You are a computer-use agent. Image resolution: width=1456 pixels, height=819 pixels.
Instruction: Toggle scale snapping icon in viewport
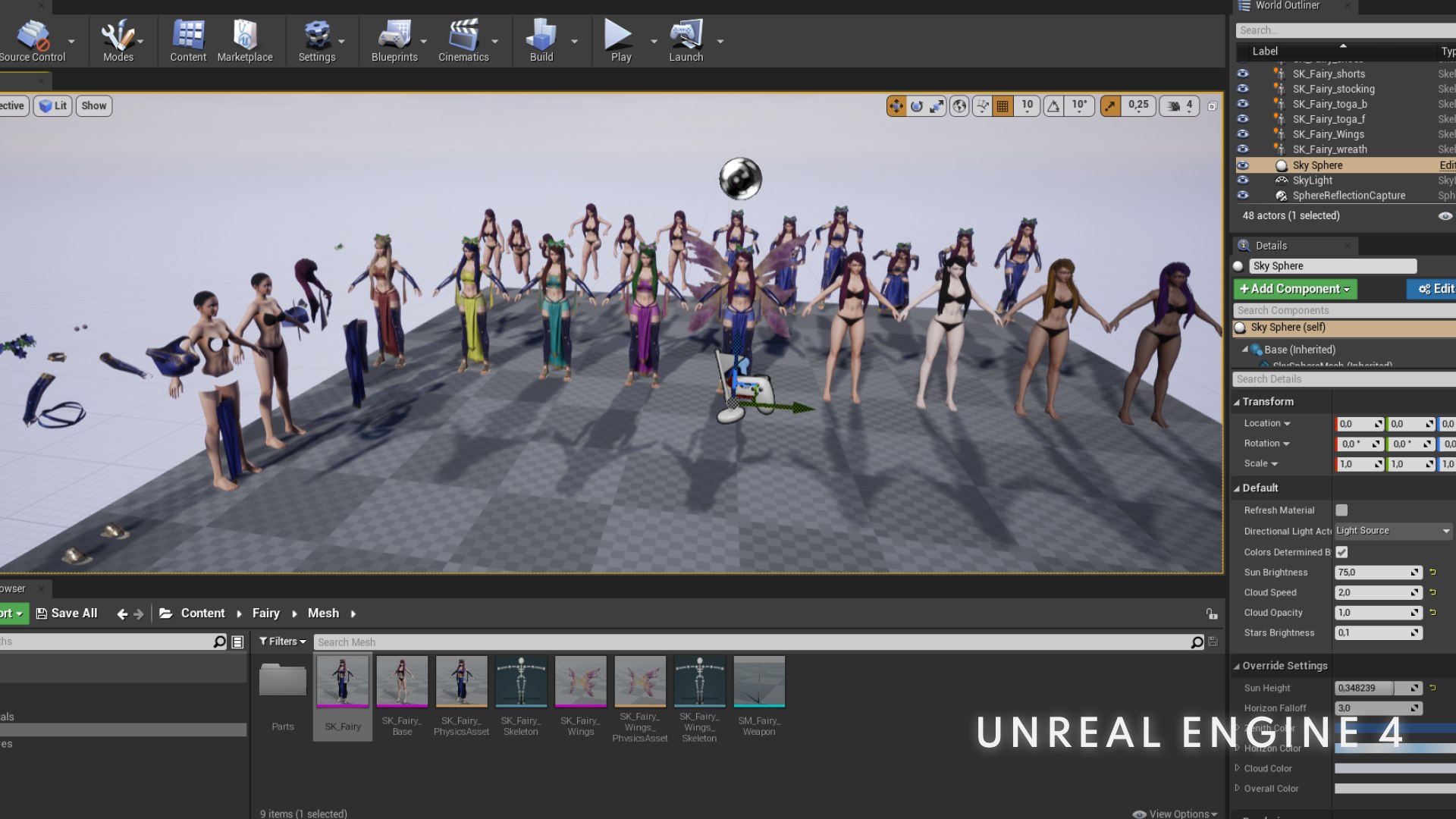[1110, 106]
